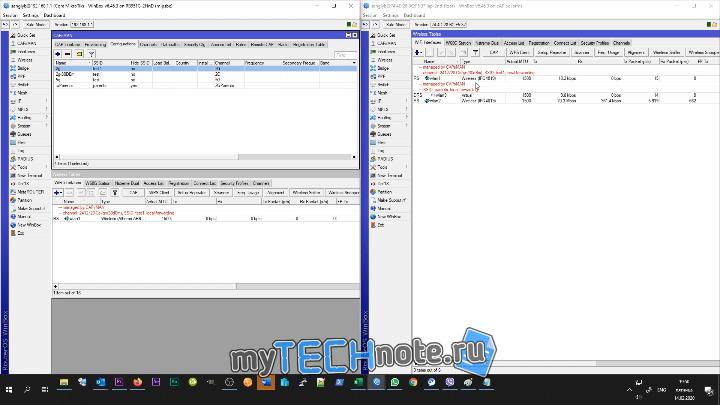This screenshot has height=405, width=720.
Task: Open Quick Set in left WinBox sidebar
Action: (x=26, y=35)
